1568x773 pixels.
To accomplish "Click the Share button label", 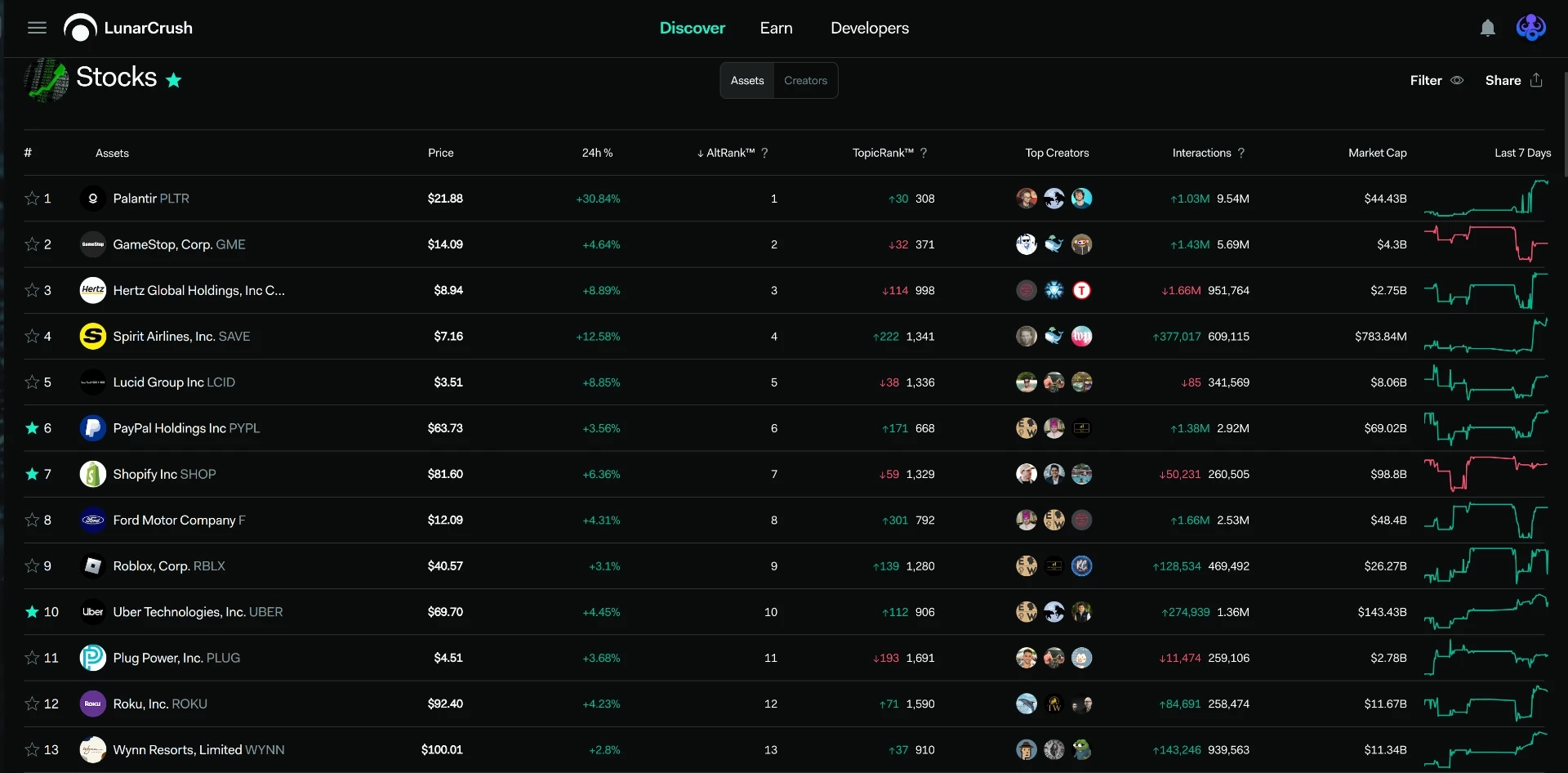I will pos(1503,80).
